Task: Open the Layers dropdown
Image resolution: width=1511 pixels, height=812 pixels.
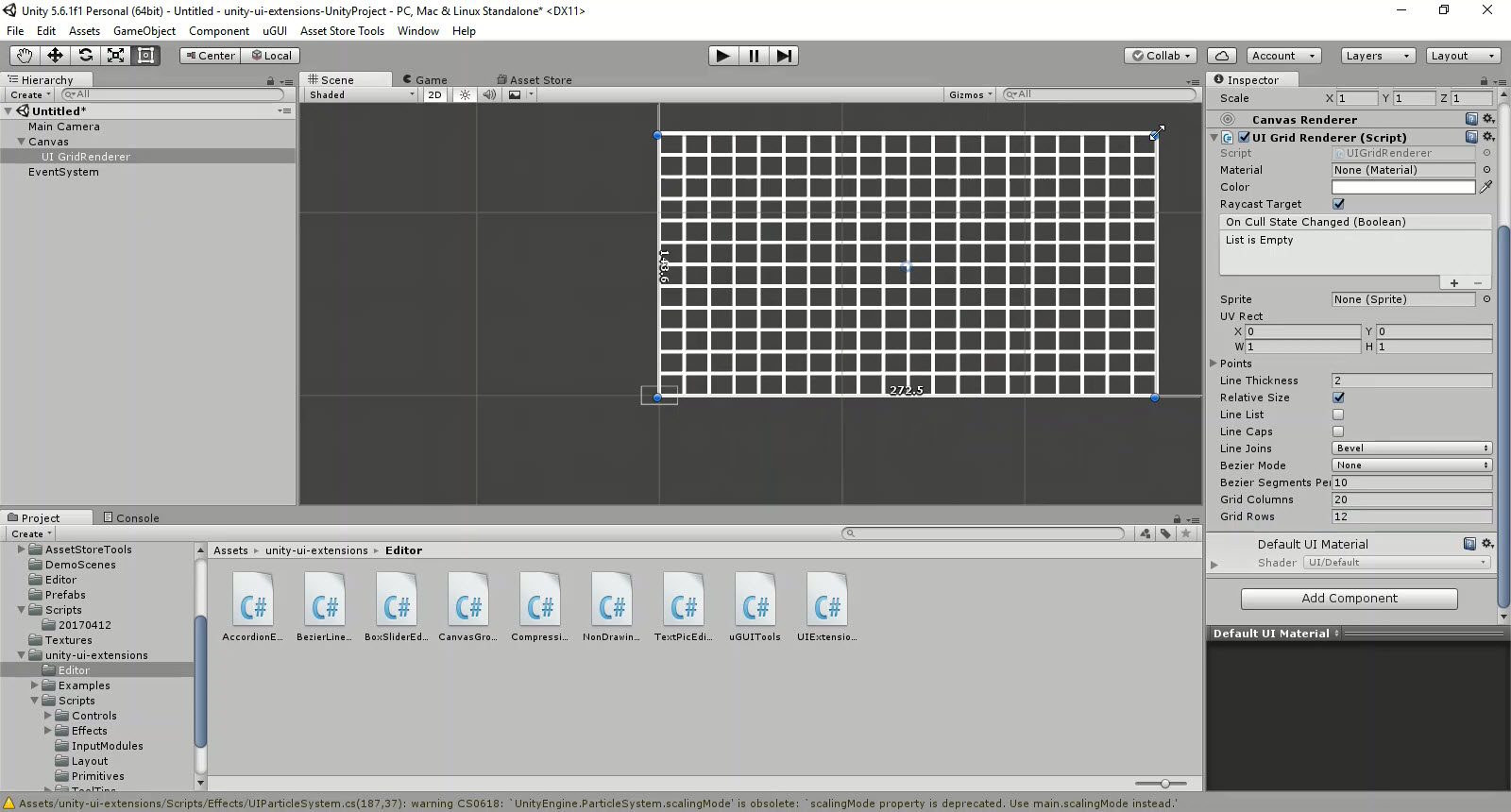Action: pos(1378,56)
